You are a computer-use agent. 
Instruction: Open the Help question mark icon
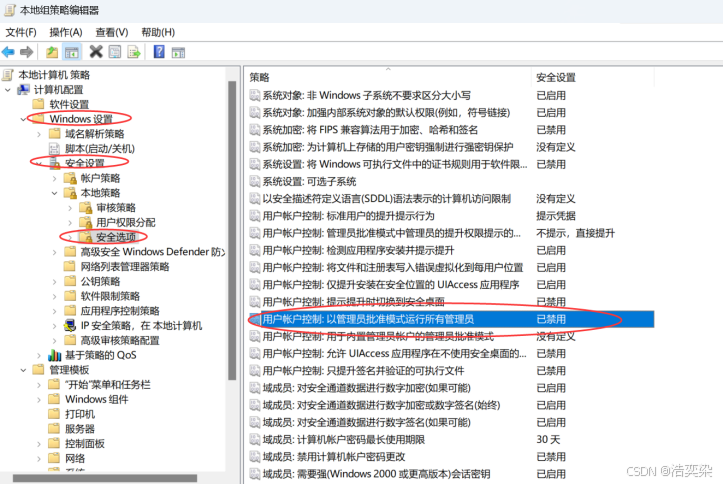click(x=159, y=52)
